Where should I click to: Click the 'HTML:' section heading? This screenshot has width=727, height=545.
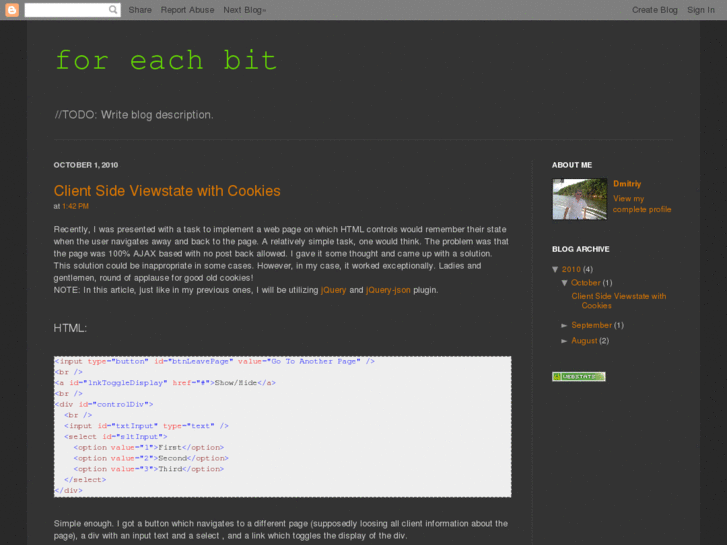click(x=70, y=328)
